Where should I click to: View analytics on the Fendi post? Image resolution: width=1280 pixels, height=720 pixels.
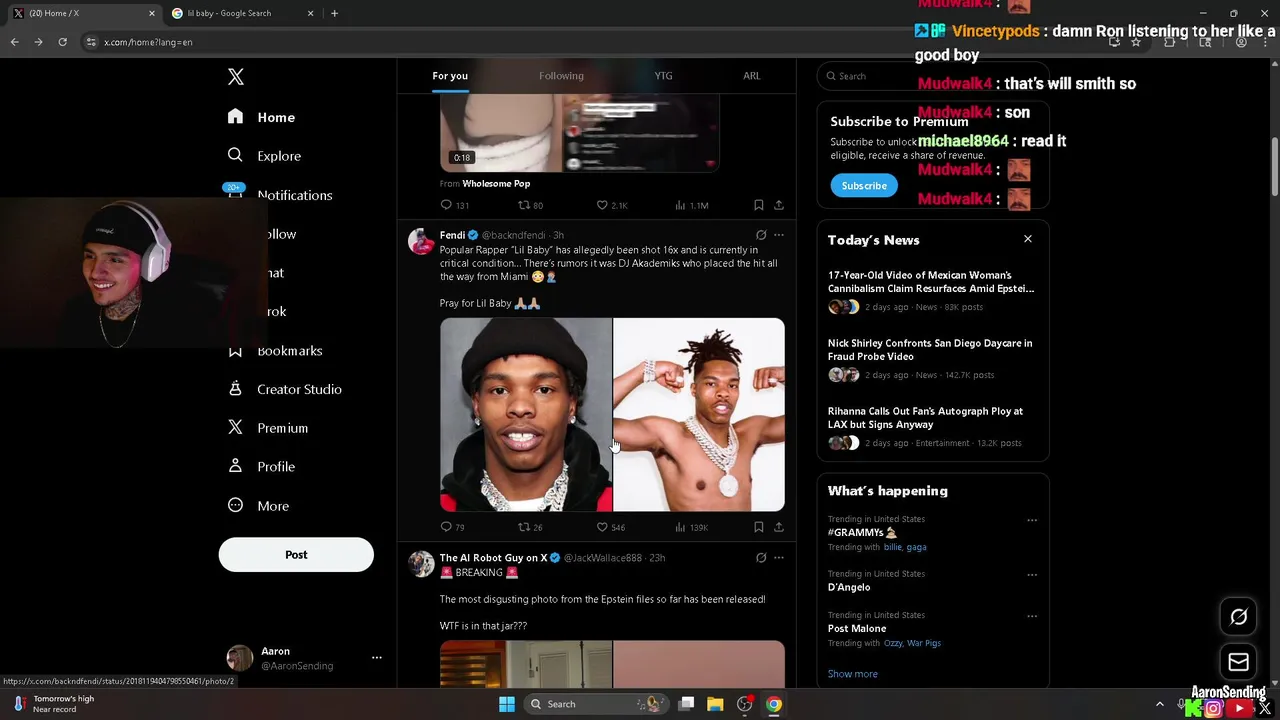(x=680, y=527)
